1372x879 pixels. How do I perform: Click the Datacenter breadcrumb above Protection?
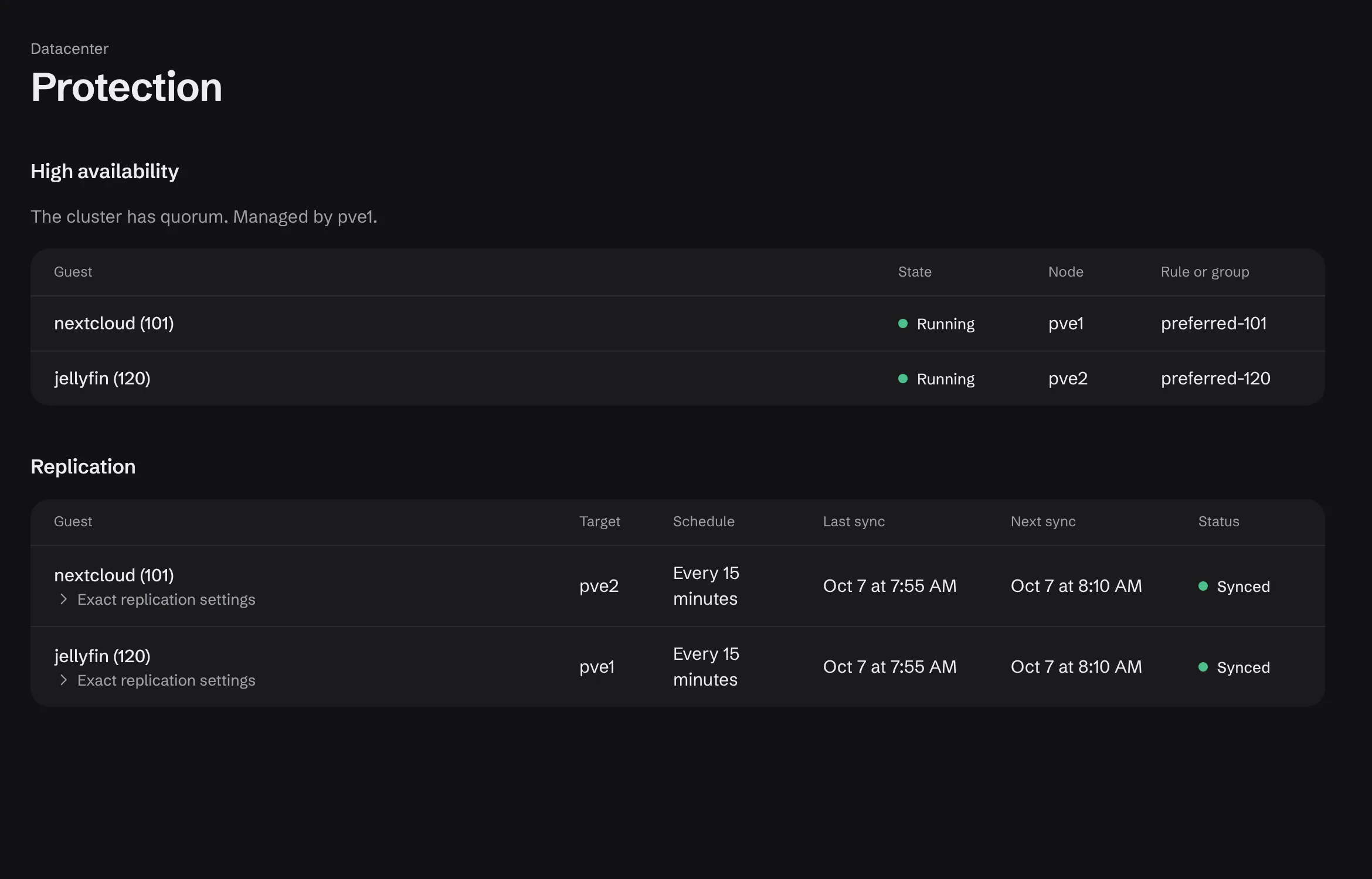(69, 49)
